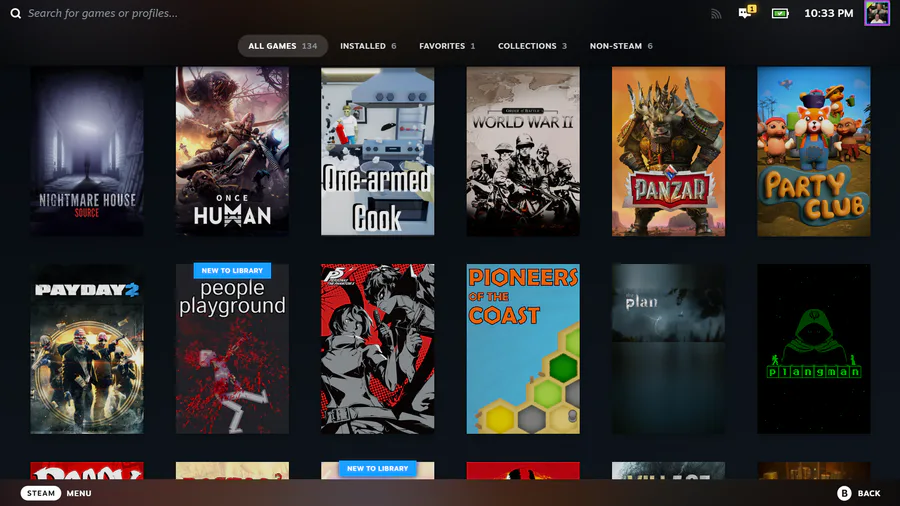Viewport: 900px width, 506px height.
Task: Focus the search for games or profiles field
Action: [x=103, y=13]
